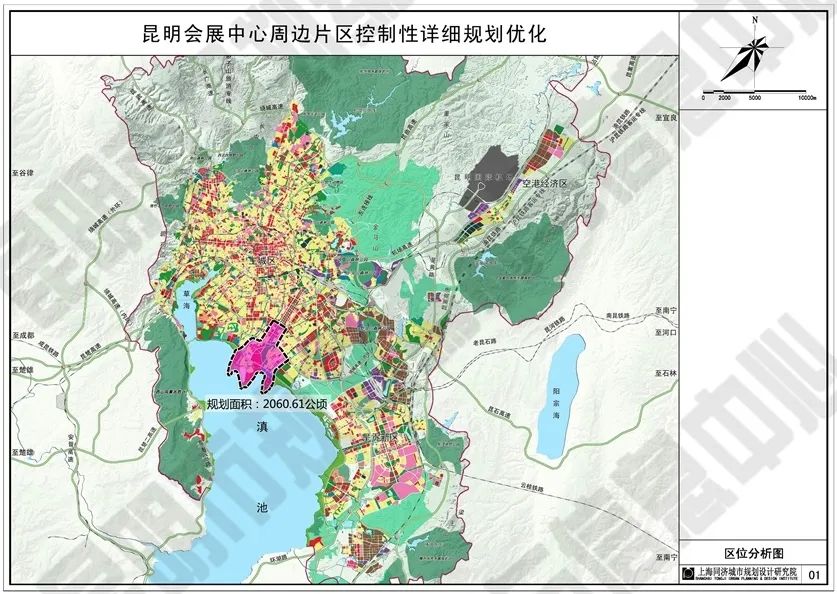The width and height of the screenshot is (837, 594).
Task: Click the 阳宗海 lake label
Action: [557, 403]
